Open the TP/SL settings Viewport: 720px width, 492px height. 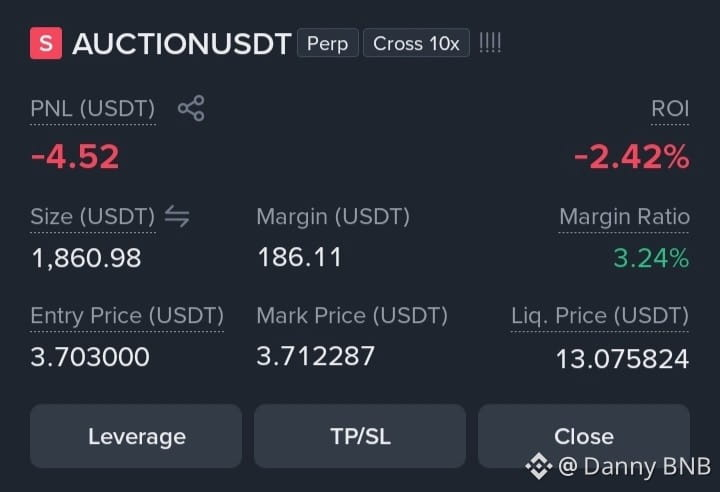pos(360,436)
